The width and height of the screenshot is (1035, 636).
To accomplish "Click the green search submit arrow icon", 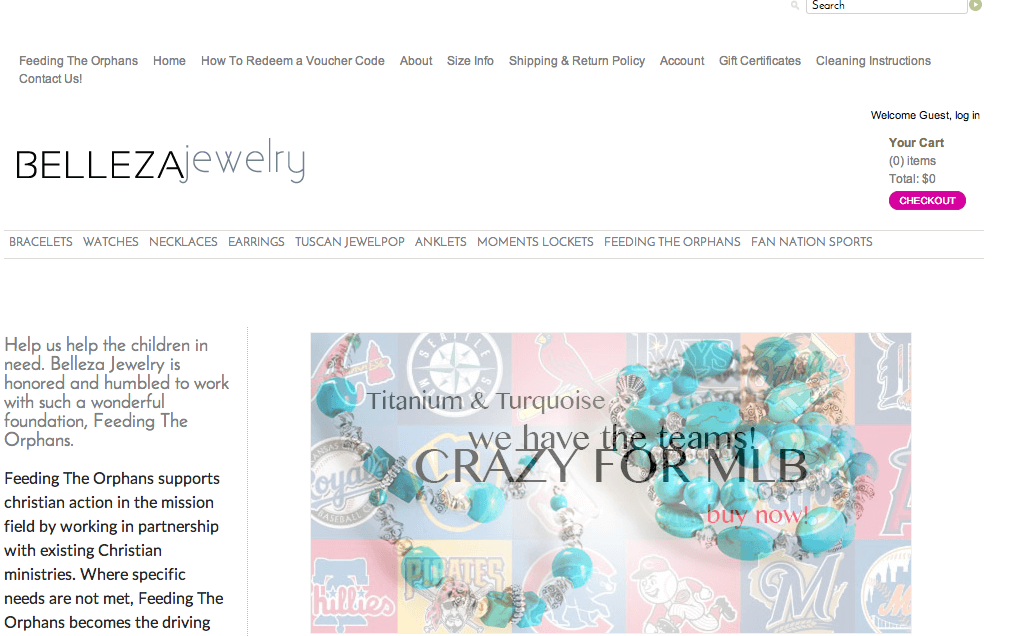I will [x=976, y=5].
